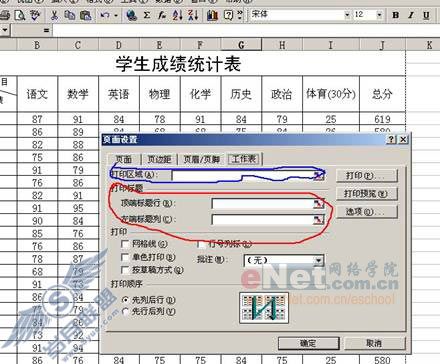Check the 按草稿方式 draft quality option

click(x=125, y=270)
